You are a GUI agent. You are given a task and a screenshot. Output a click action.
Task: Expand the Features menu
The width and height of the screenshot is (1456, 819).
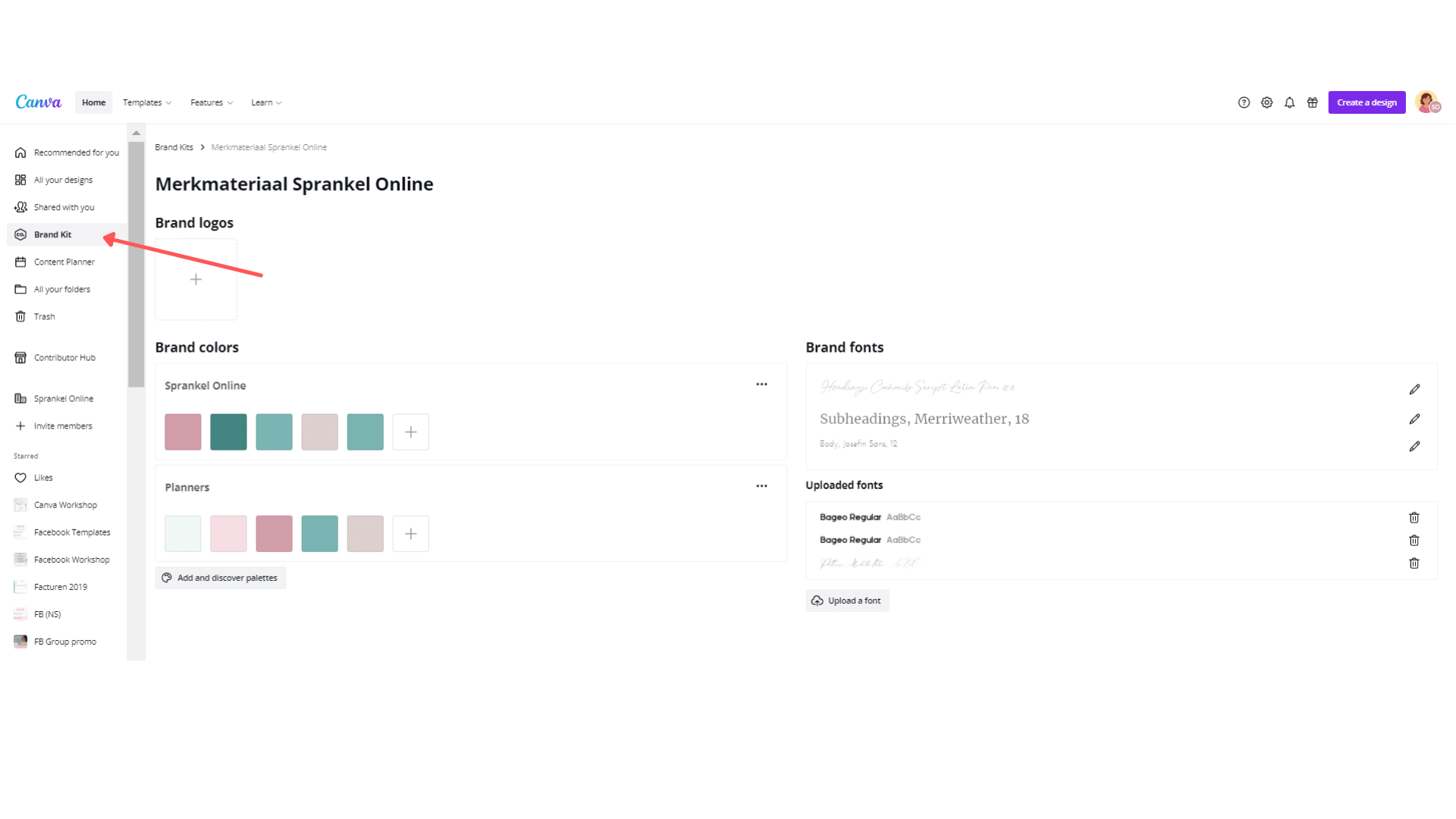212,102
